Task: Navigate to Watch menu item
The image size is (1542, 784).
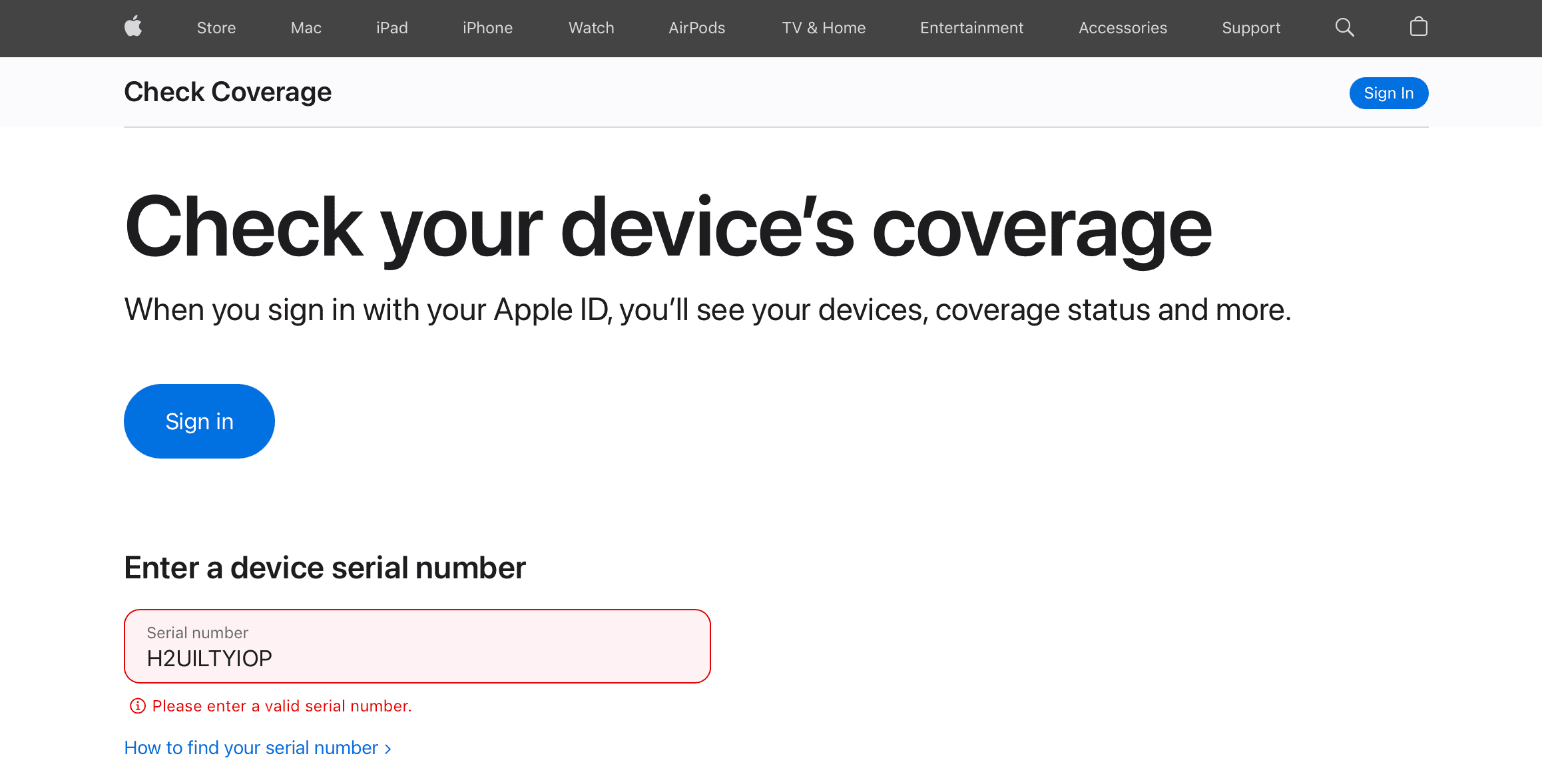Action: [591, 27]
